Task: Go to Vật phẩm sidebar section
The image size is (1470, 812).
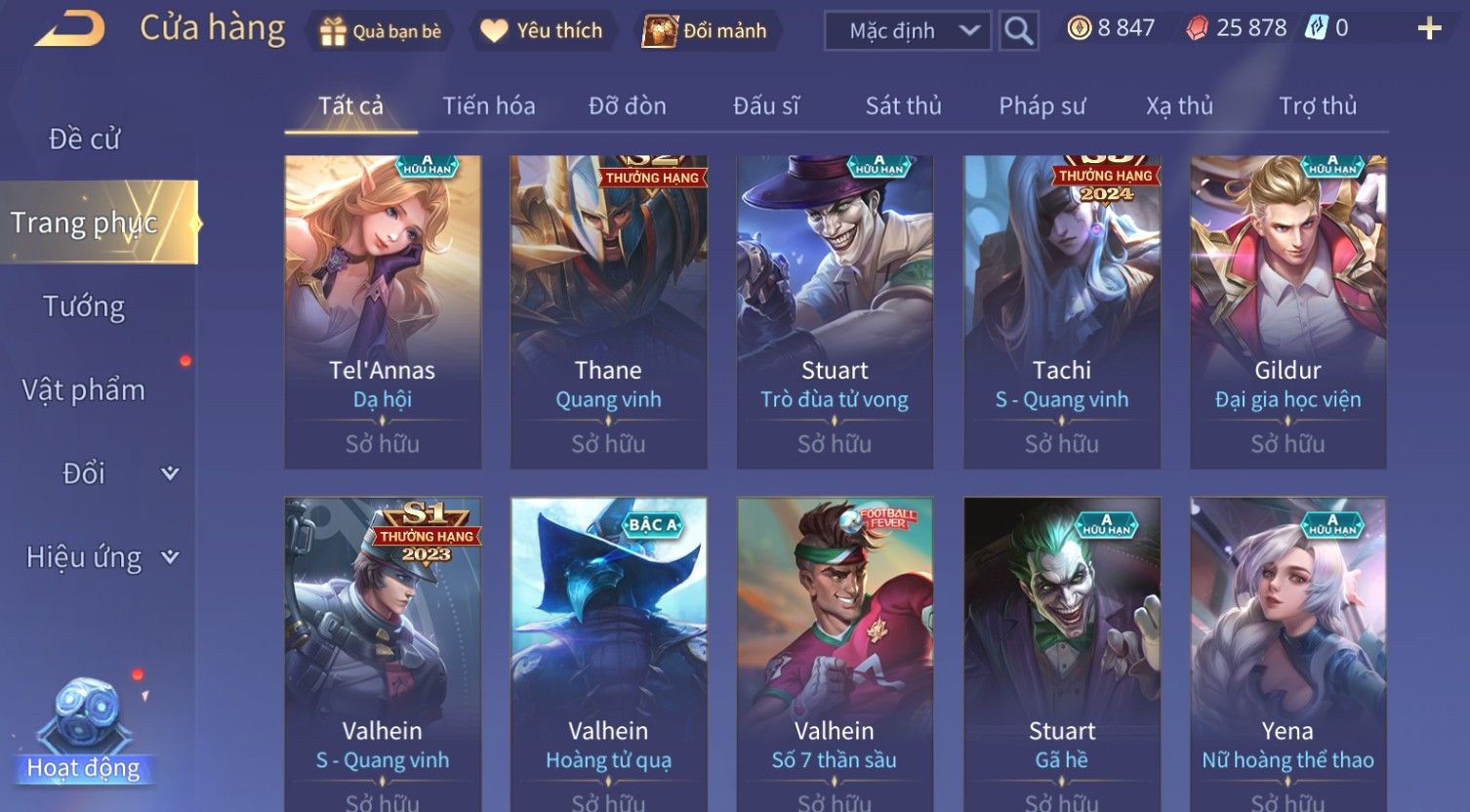Action: [x=84, y=390]
